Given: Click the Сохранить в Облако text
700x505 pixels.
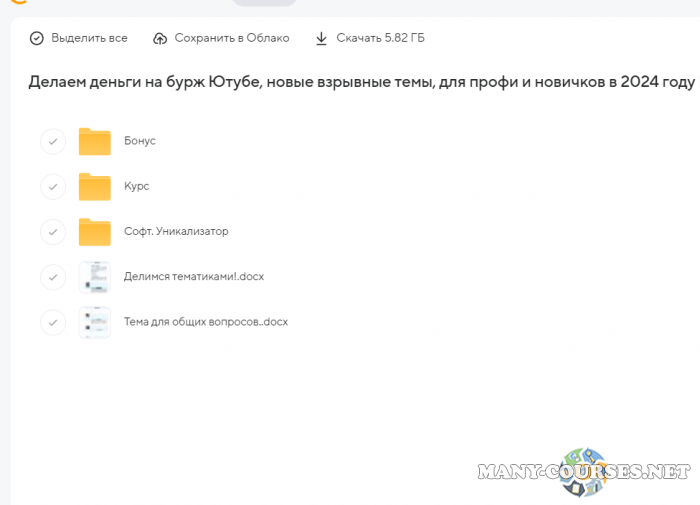Looking at the screenshot, I should pyautogui.click(x=231, y=38).
